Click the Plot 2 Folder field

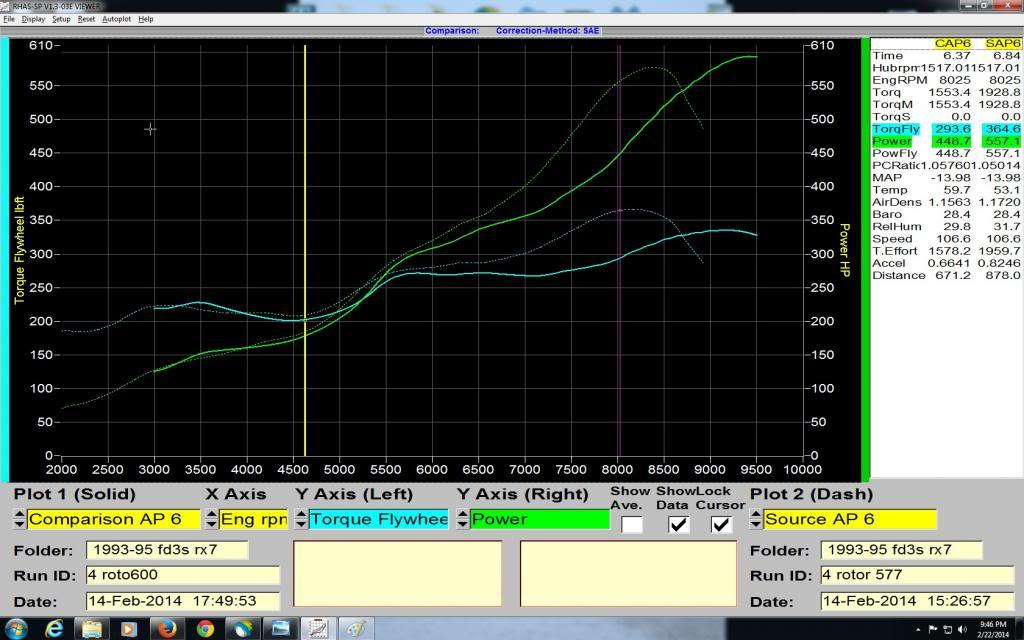[901, 550]
